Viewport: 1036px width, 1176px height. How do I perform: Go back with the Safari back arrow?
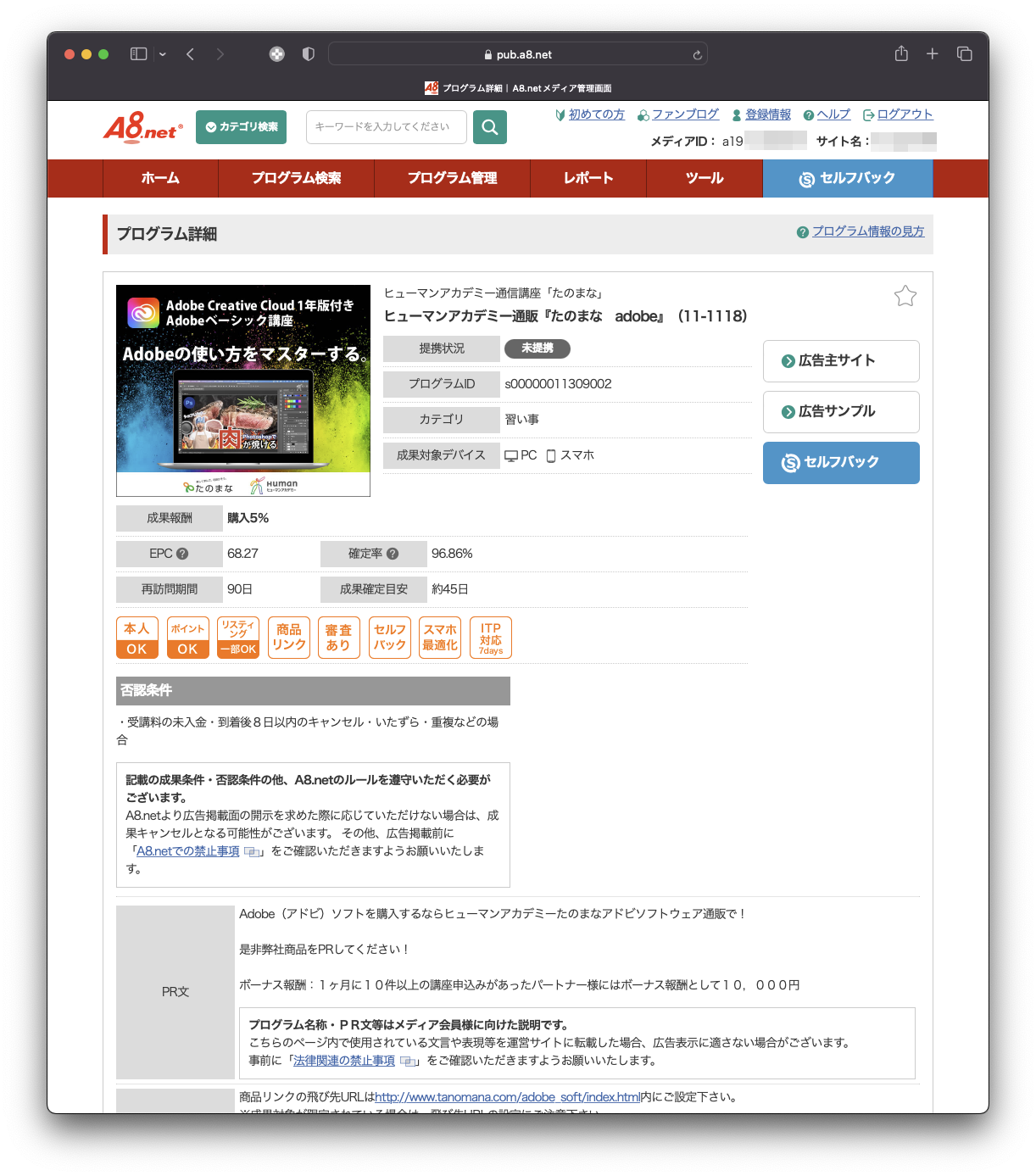(x=191, y=54)
